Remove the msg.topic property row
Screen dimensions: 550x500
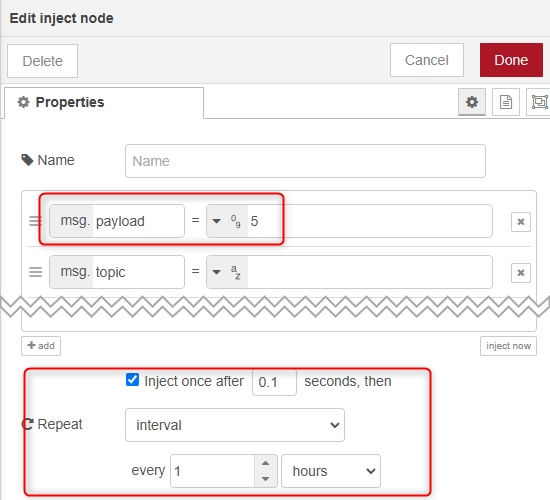521,273
